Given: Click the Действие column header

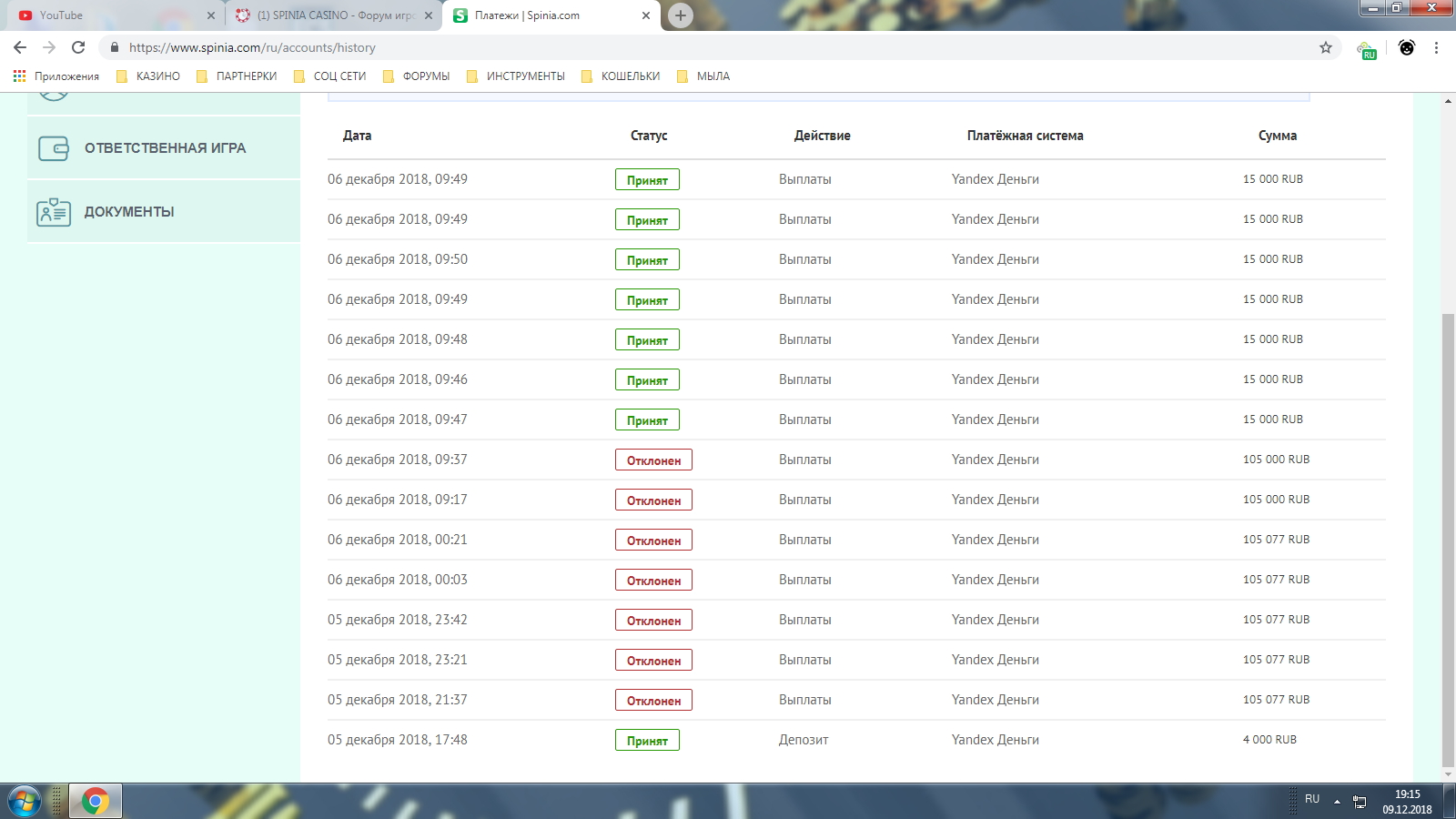Looking at the screenshot, I should tap(823, 136).
